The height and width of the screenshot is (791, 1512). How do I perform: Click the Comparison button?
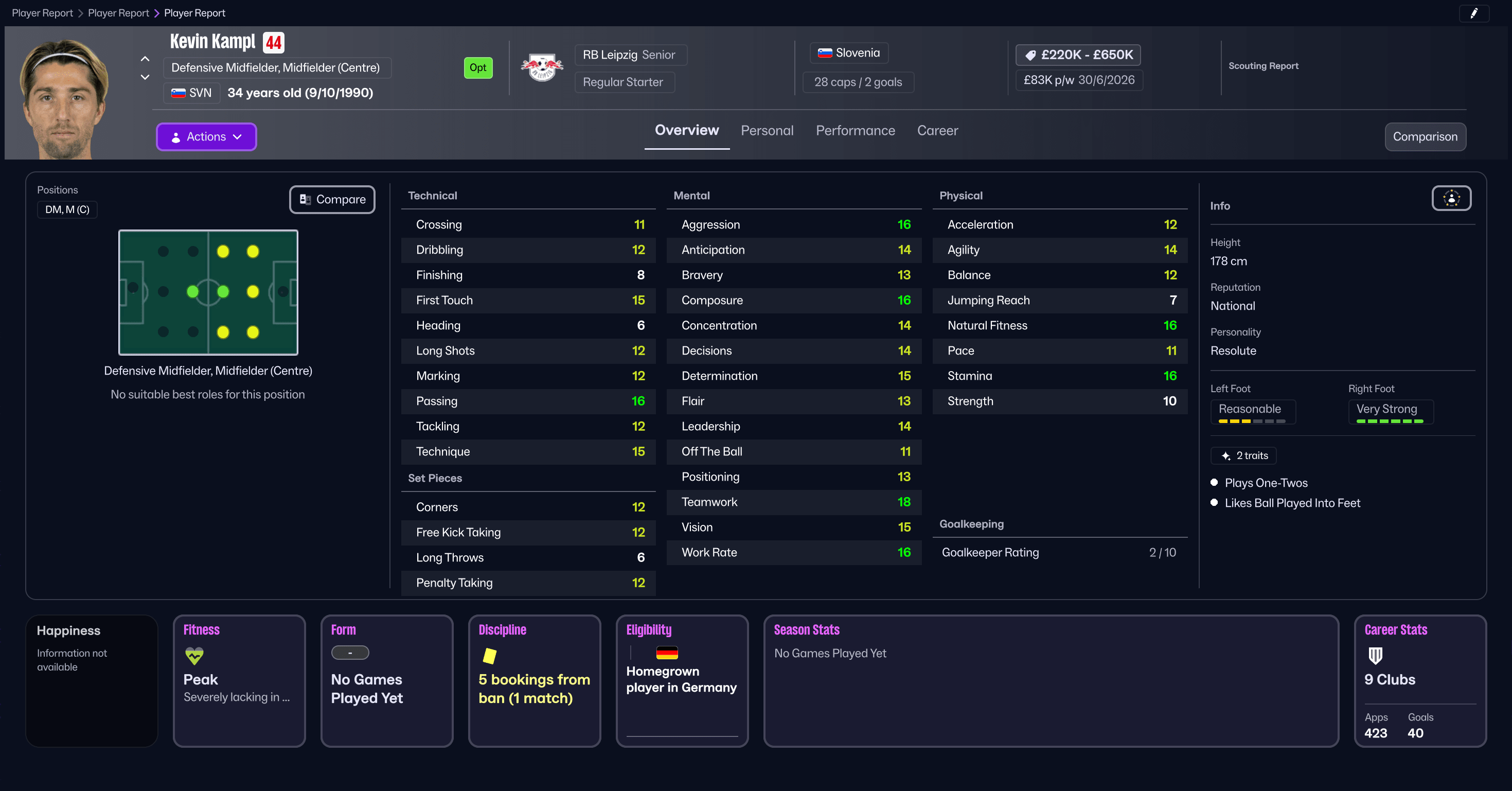tap(1425, 137)
